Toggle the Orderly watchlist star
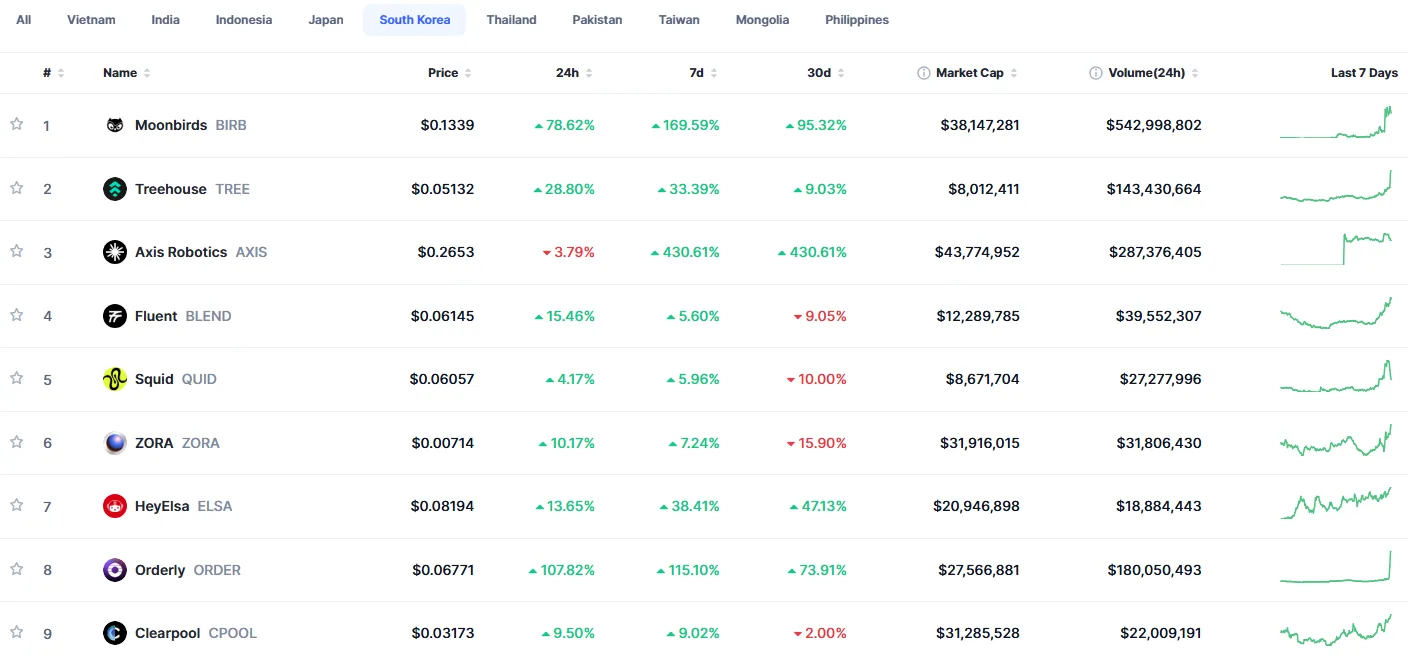The width and height of the screenshot is (1408, 660). click(x=16, y=569)
